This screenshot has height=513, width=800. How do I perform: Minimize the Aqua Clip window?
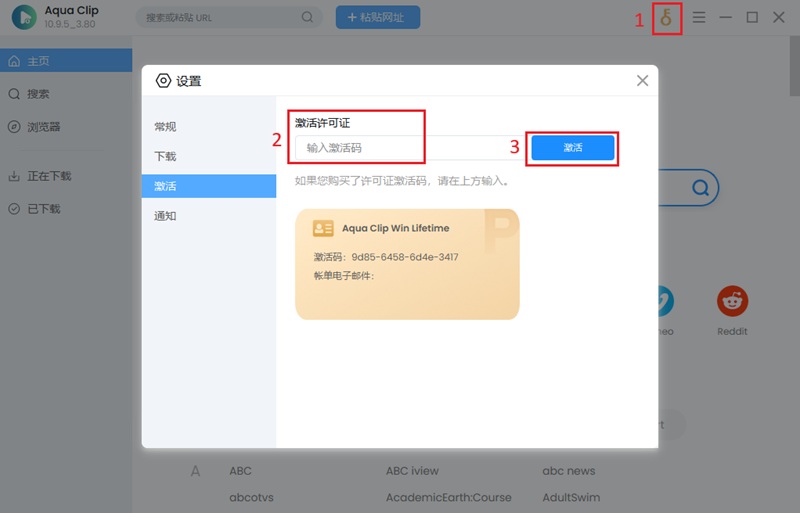726,17
